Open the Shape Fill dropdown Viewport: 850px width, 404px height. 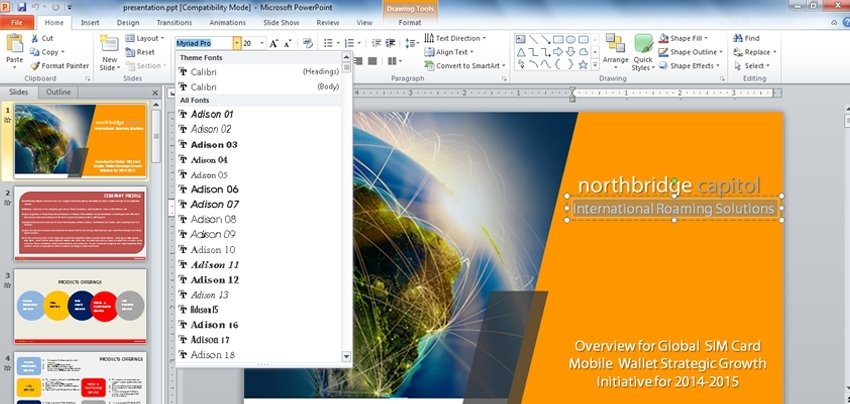pyautogui.click(x=691, y=38)
